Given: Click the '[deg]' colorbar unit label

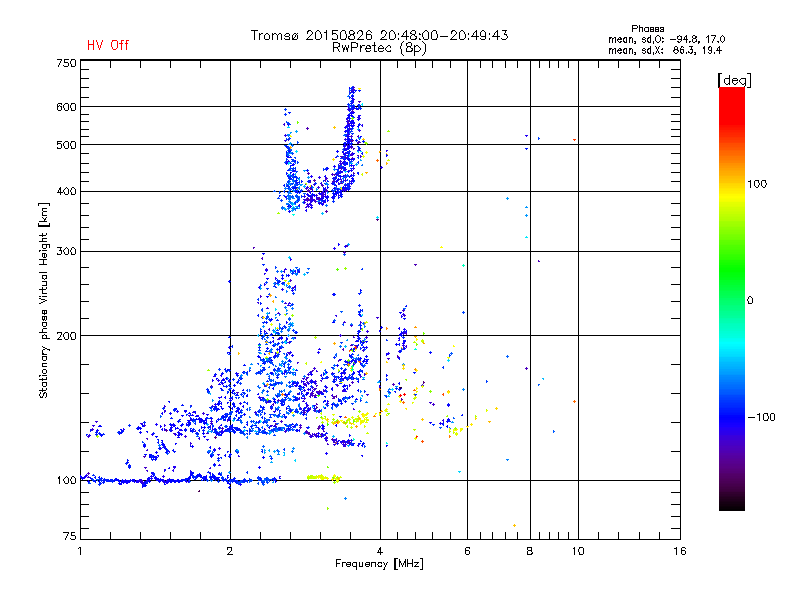Looking at the screenshot, I should 734,80.
